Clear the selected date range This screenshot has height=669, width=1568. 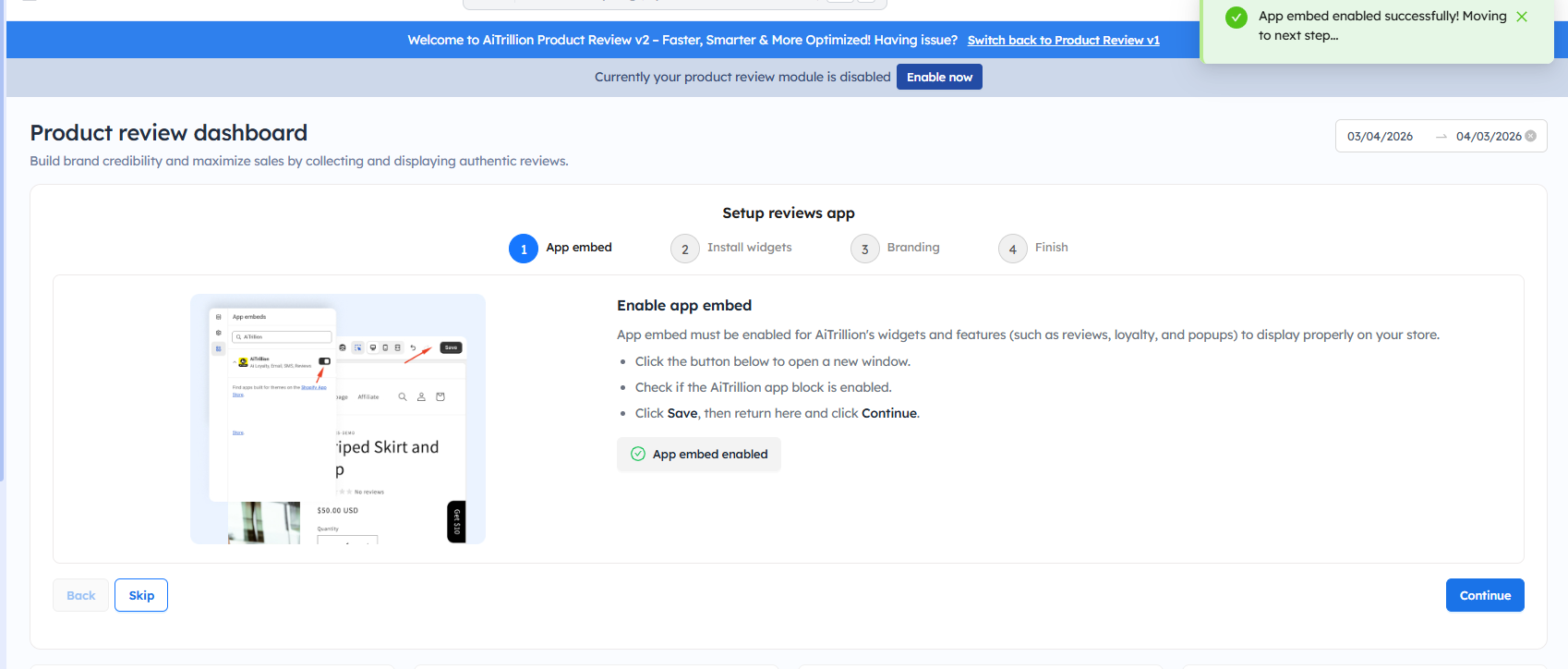1530,136
